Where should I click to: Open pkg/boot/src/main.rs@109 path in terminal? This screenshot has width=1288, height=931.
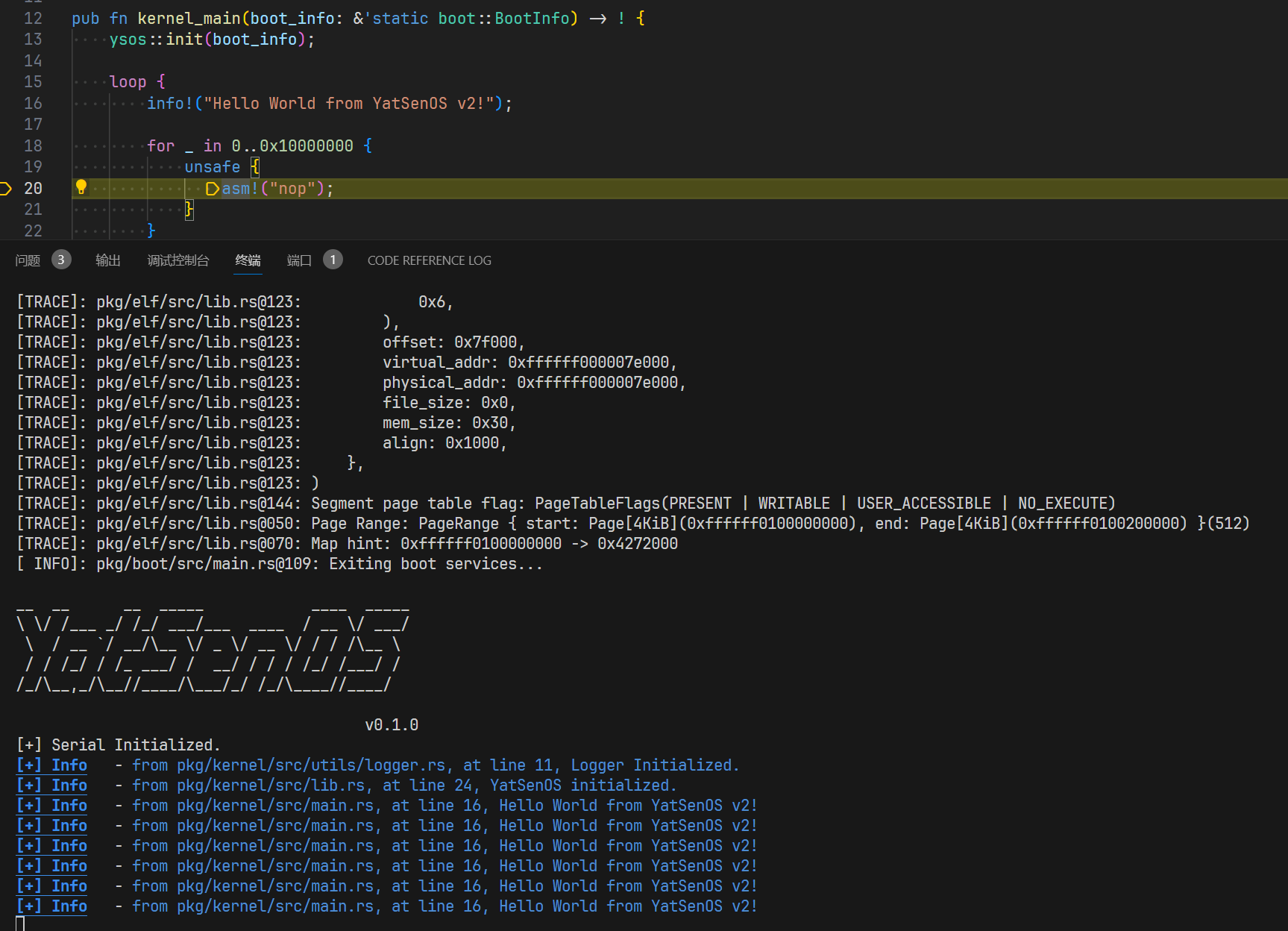point(203,564)
